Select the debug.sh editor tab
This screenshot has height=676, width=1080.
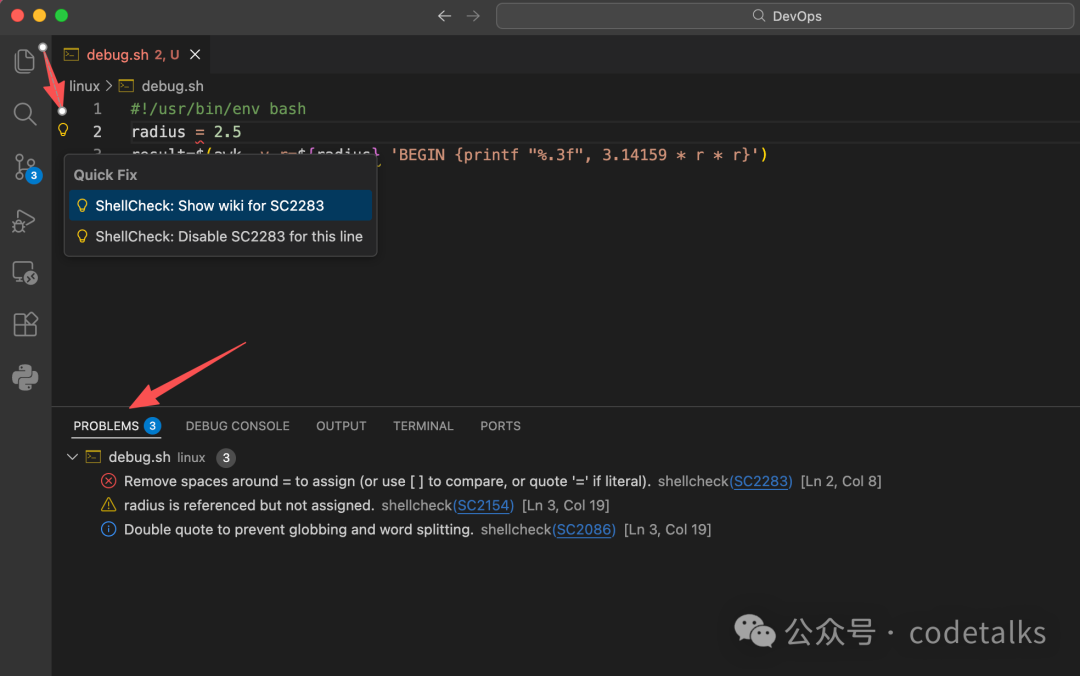pos(131,54)
